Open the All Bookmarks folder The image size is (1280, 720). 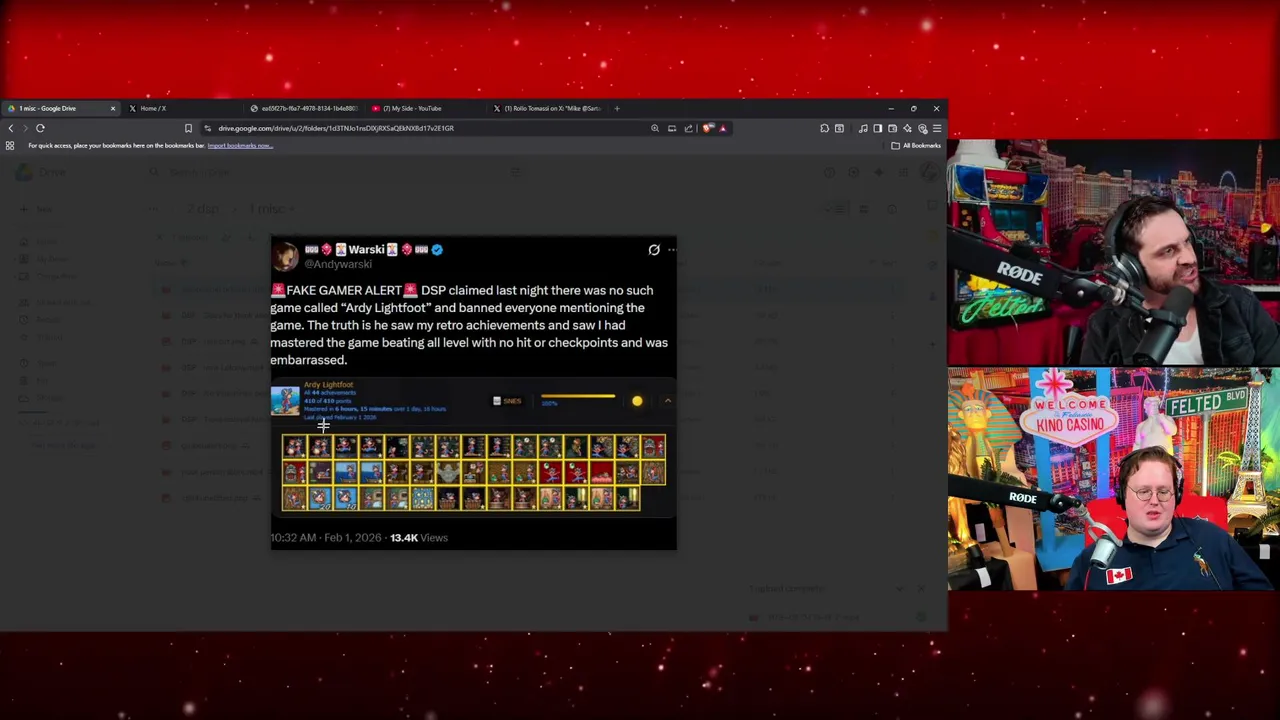click(916, 145)
